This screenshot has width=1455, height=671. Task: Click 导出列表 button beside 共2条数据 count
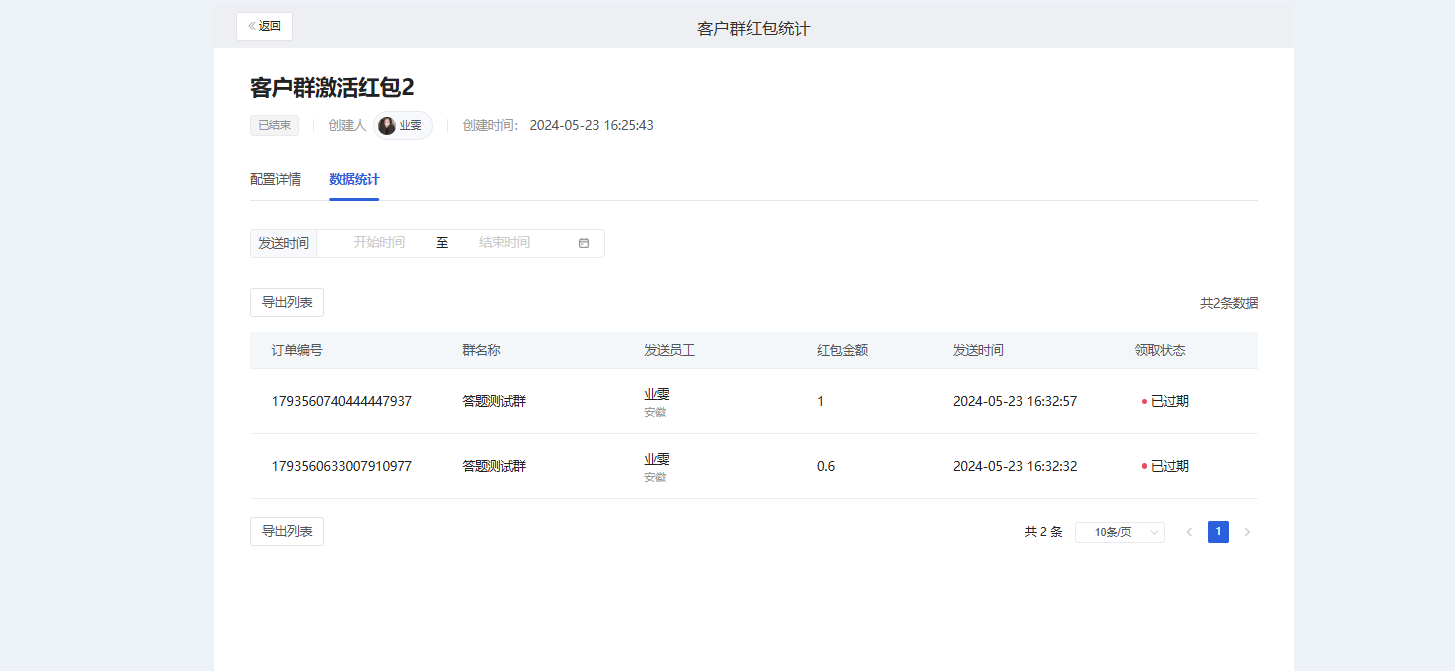point(287,303)
